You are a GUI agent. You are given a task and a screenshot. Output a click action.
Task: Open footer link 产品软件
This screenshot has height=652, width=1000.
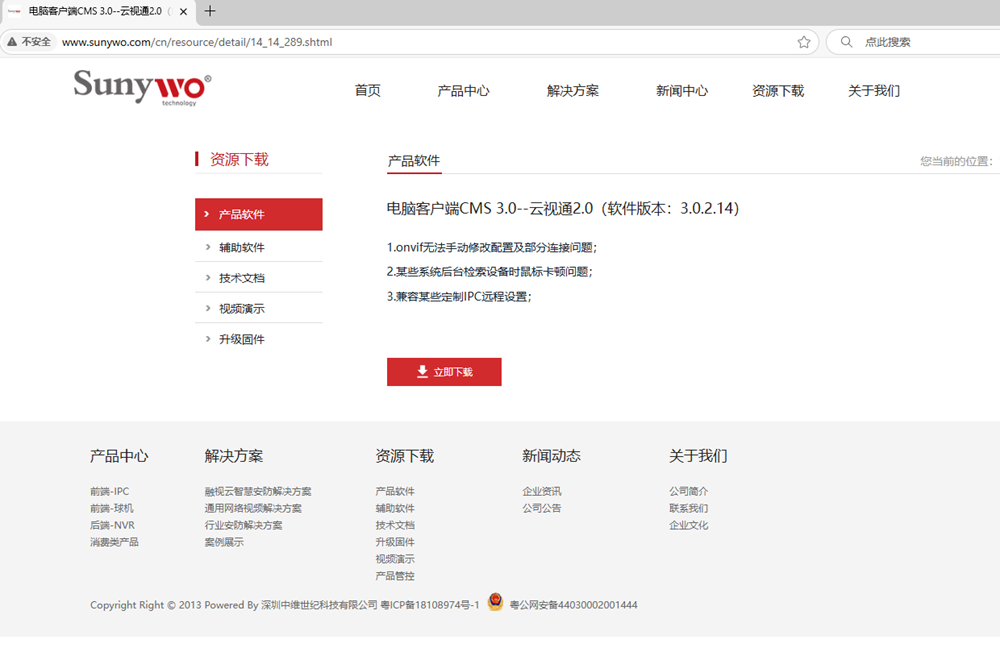click(x=395, y=491)
